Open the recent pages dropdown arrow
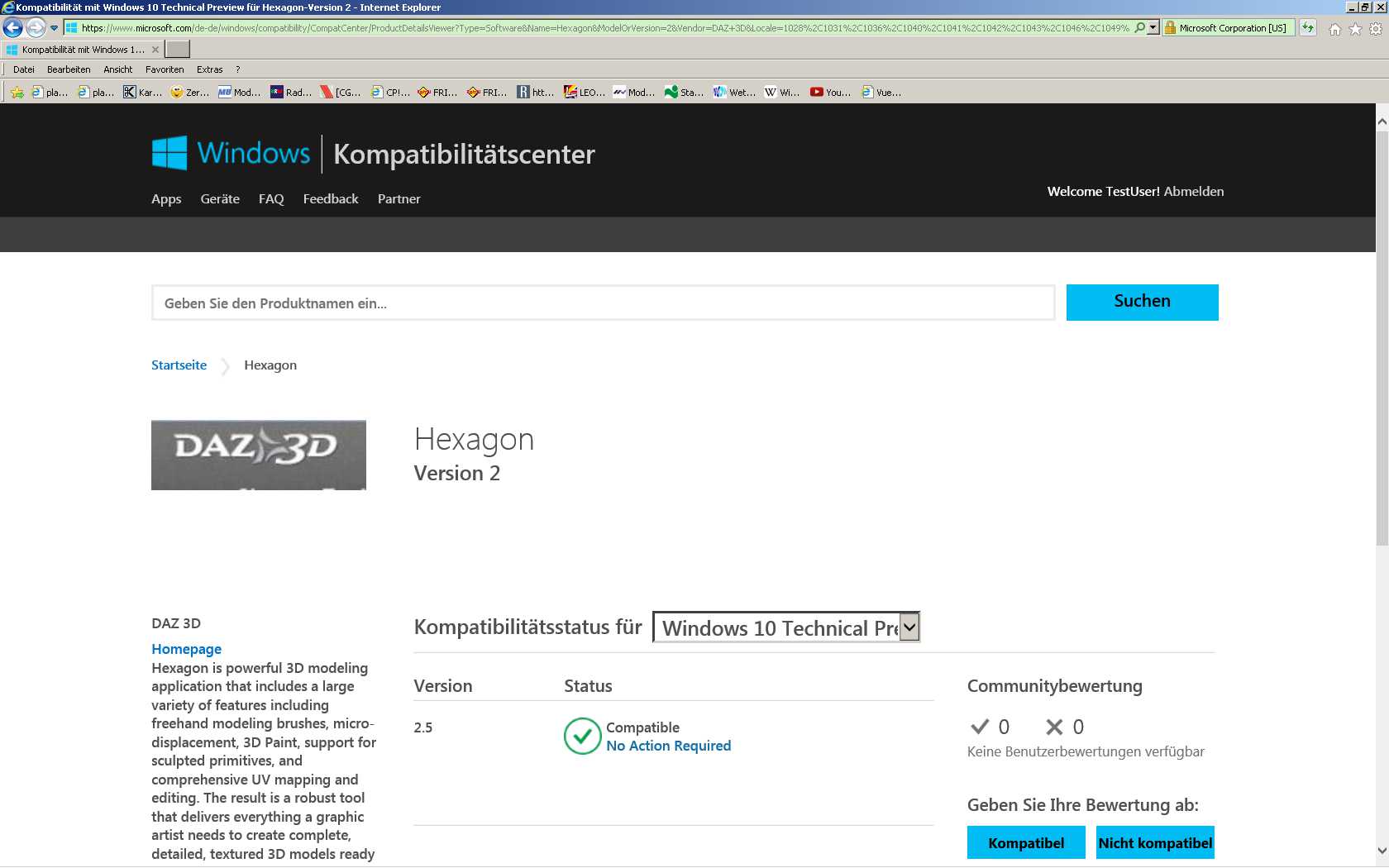This screenshot has height=868, width=1389. (x=55, y=28)
